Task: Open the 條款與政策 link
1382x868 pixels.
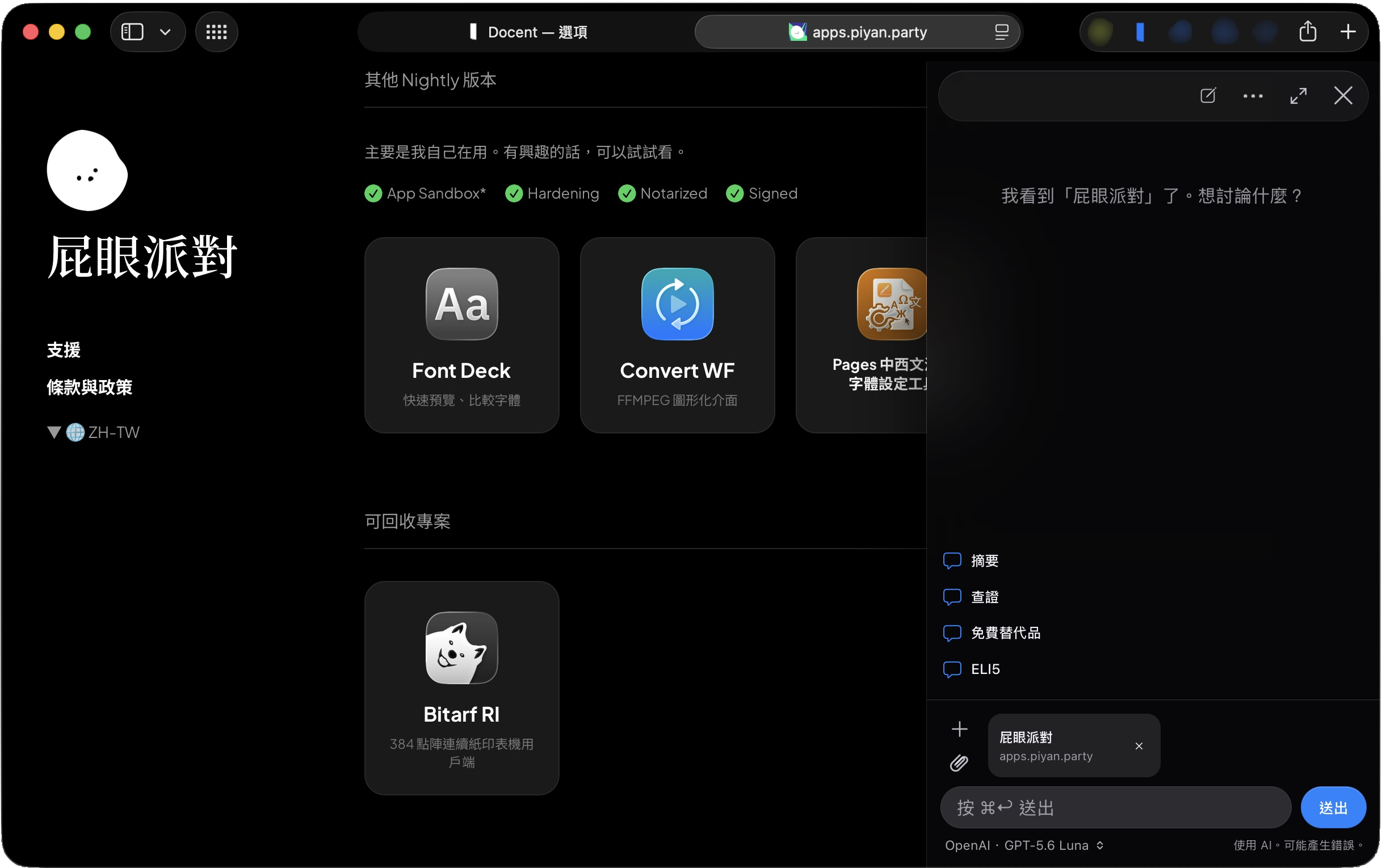Action: (x=90, y=387)
